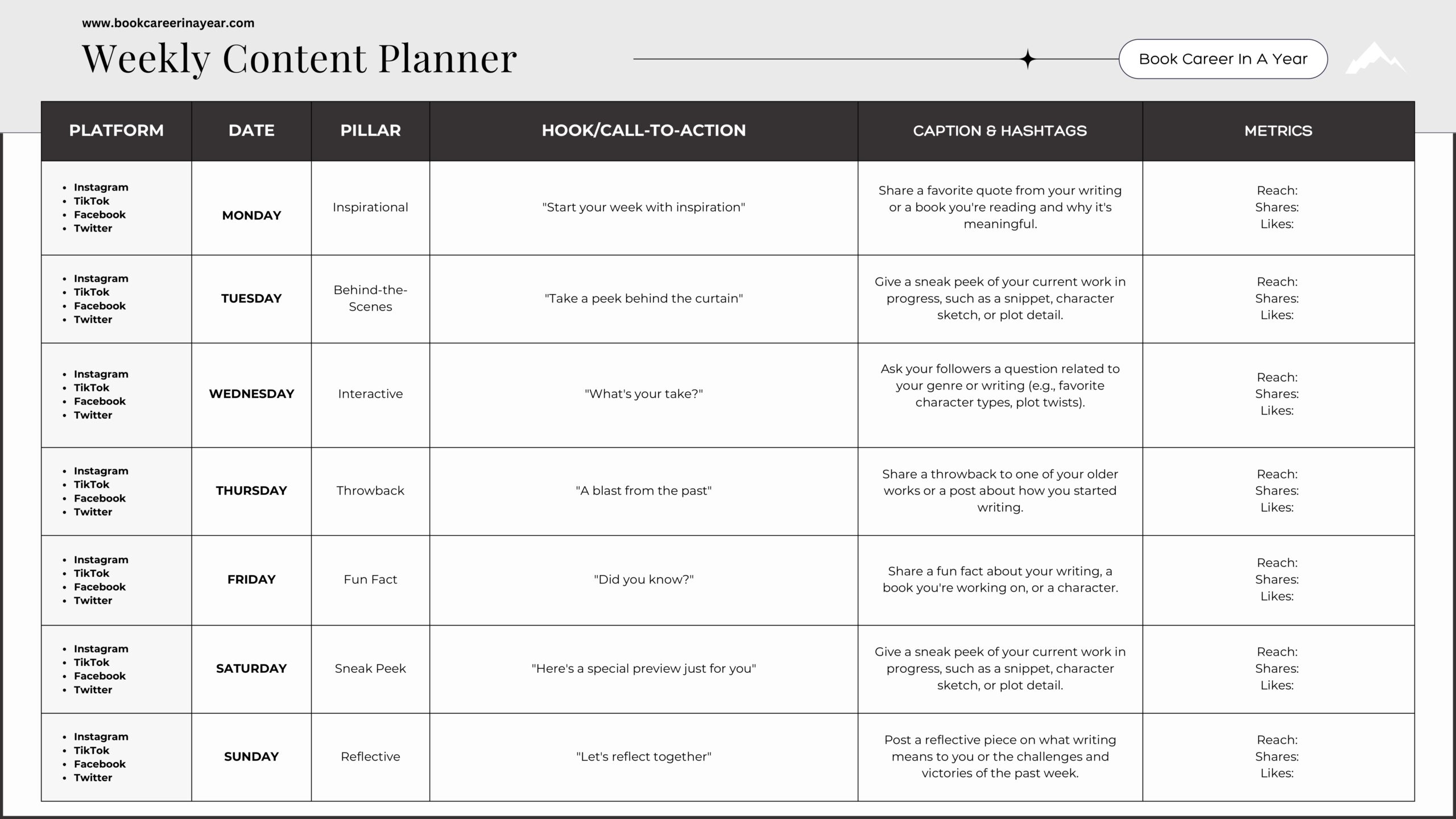Screen dimensions: 1456x819
Task: Select the "Did you know?" hook text
Action: pos(643,580)
